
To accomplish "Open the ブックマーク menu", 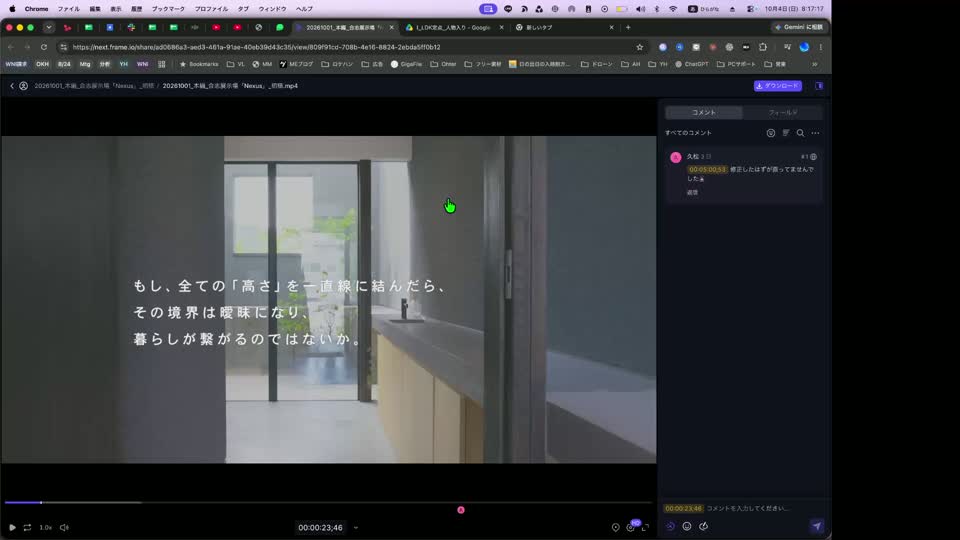I will pos(168,9).
